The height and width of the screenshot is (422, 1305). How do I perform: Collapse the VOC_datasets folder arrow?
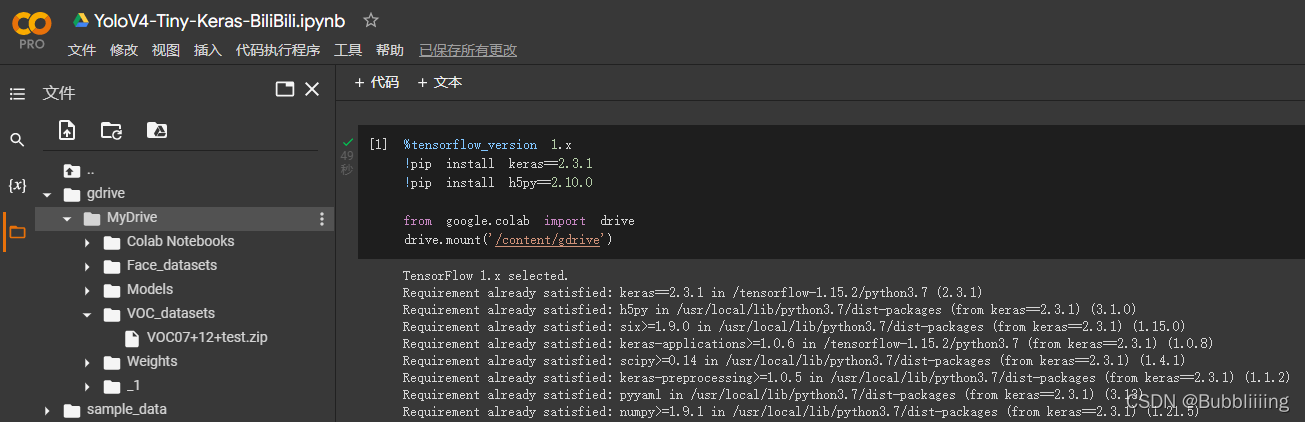click(x=87, y=315)
